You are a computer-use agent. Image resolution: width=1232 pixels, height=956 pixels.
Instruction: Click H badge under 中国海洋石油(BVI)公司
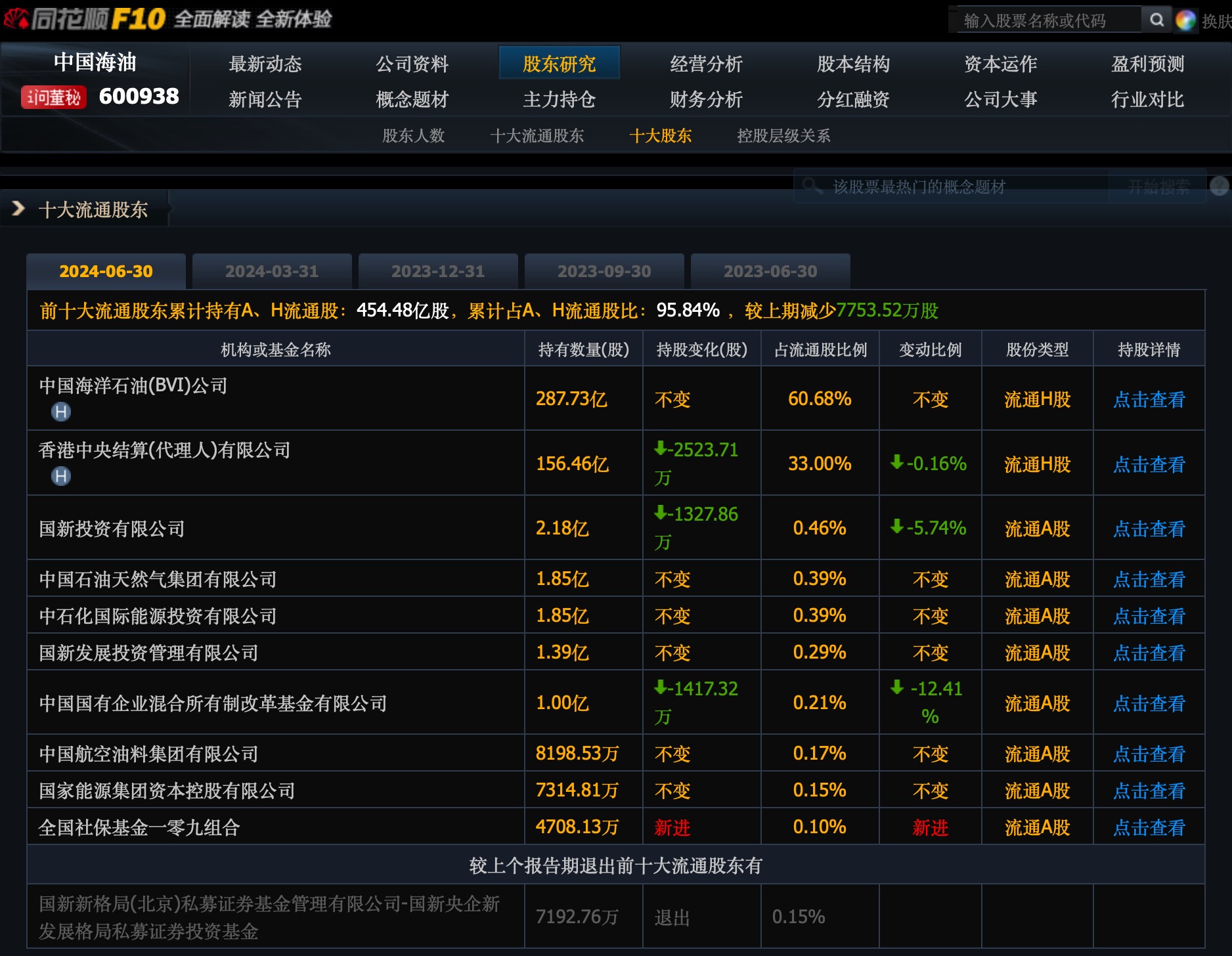pyautogui.click(x=61, y=412)
